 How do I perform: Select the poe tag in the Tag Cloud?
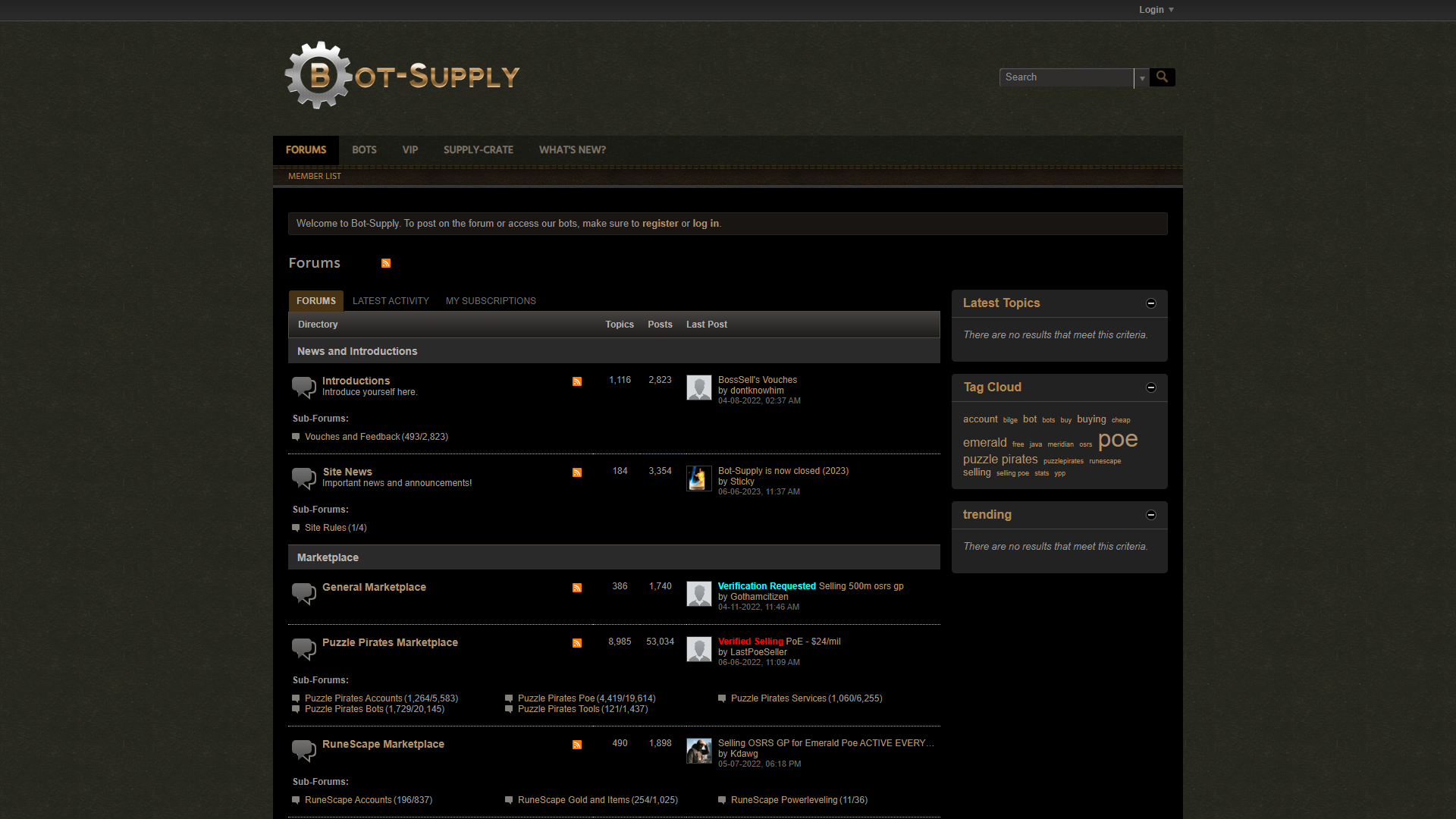coord(1117,438)
